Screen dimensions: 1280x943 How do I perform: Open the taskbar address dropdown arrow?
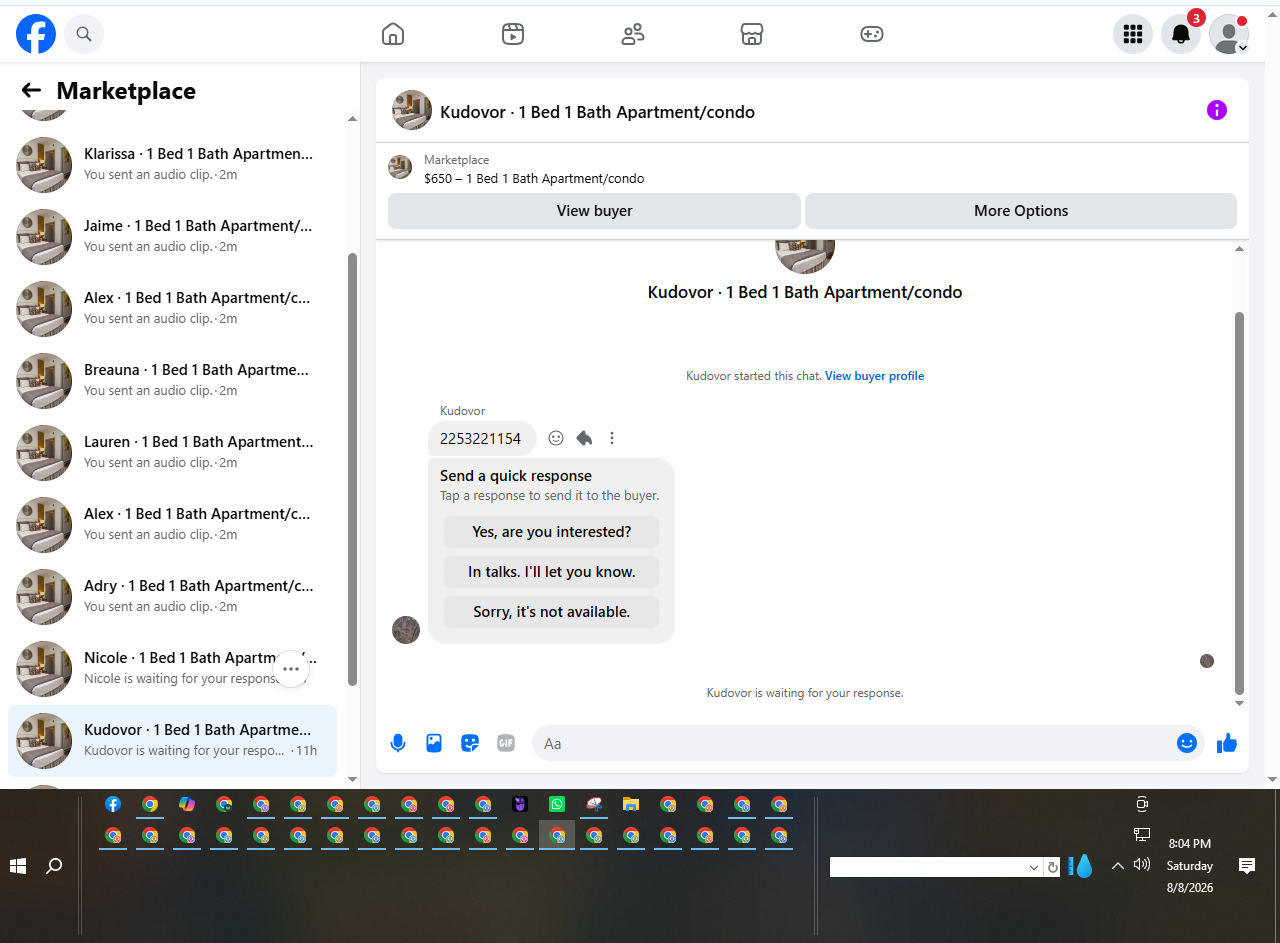click(1034, 867)
